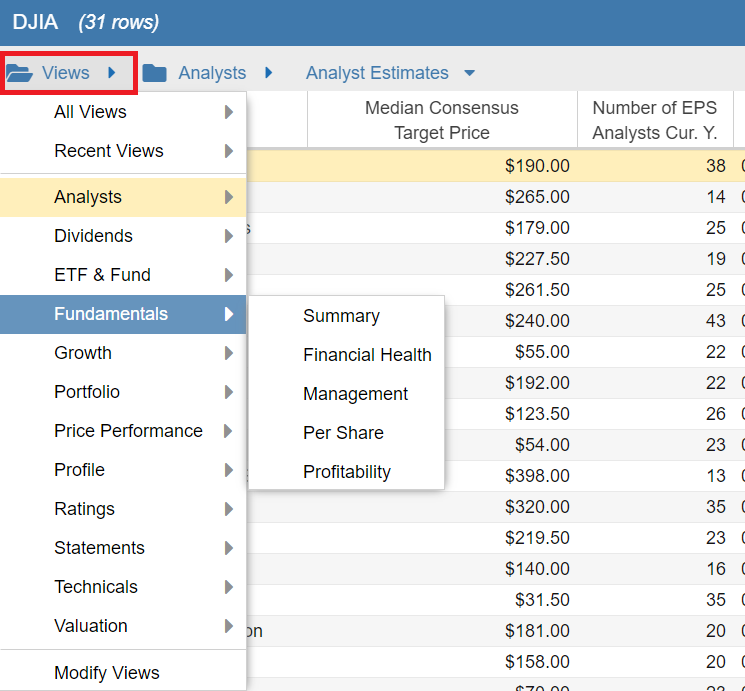Expand the arrow next to Views breadcrumb

[x=113, y=73]
